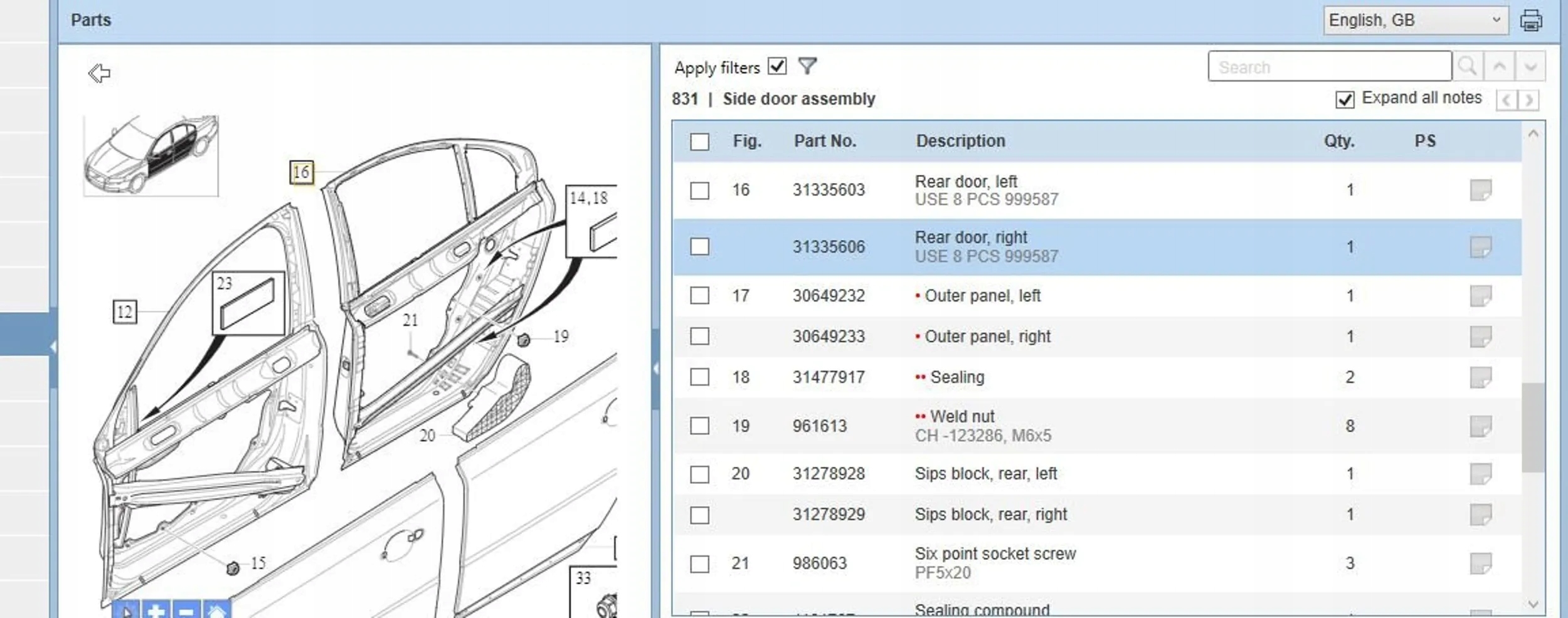Select Sips block, rear, left checkbox

(699, 474)
